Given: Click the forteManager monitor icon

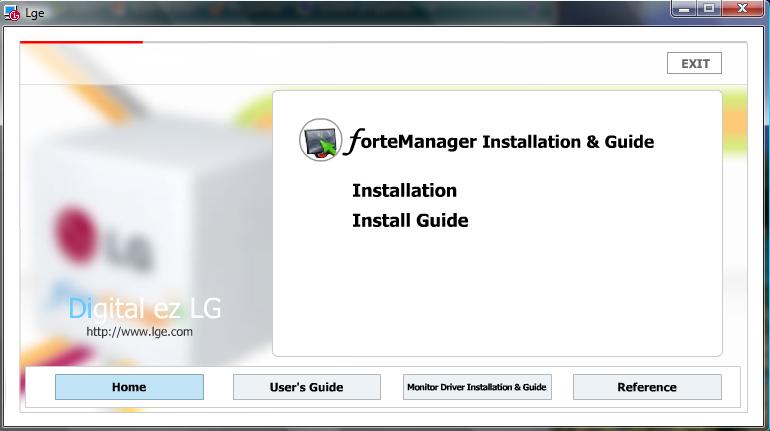Looking at the screenshot, I should point(320,140).
